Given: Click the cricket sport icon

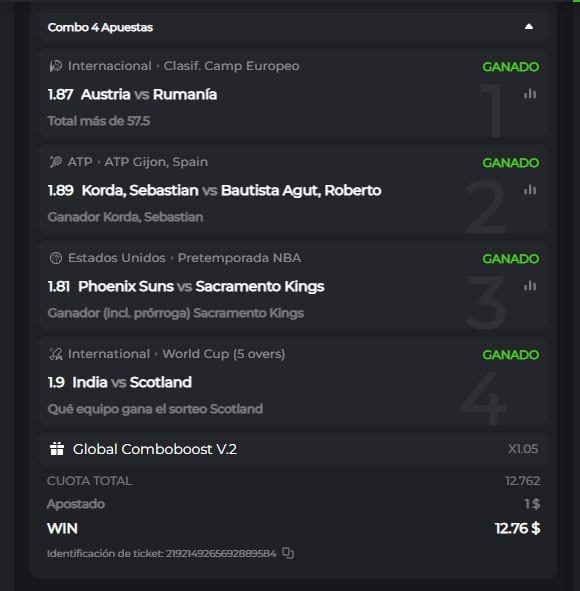Looking at the screenshot, I should (56, 354).
